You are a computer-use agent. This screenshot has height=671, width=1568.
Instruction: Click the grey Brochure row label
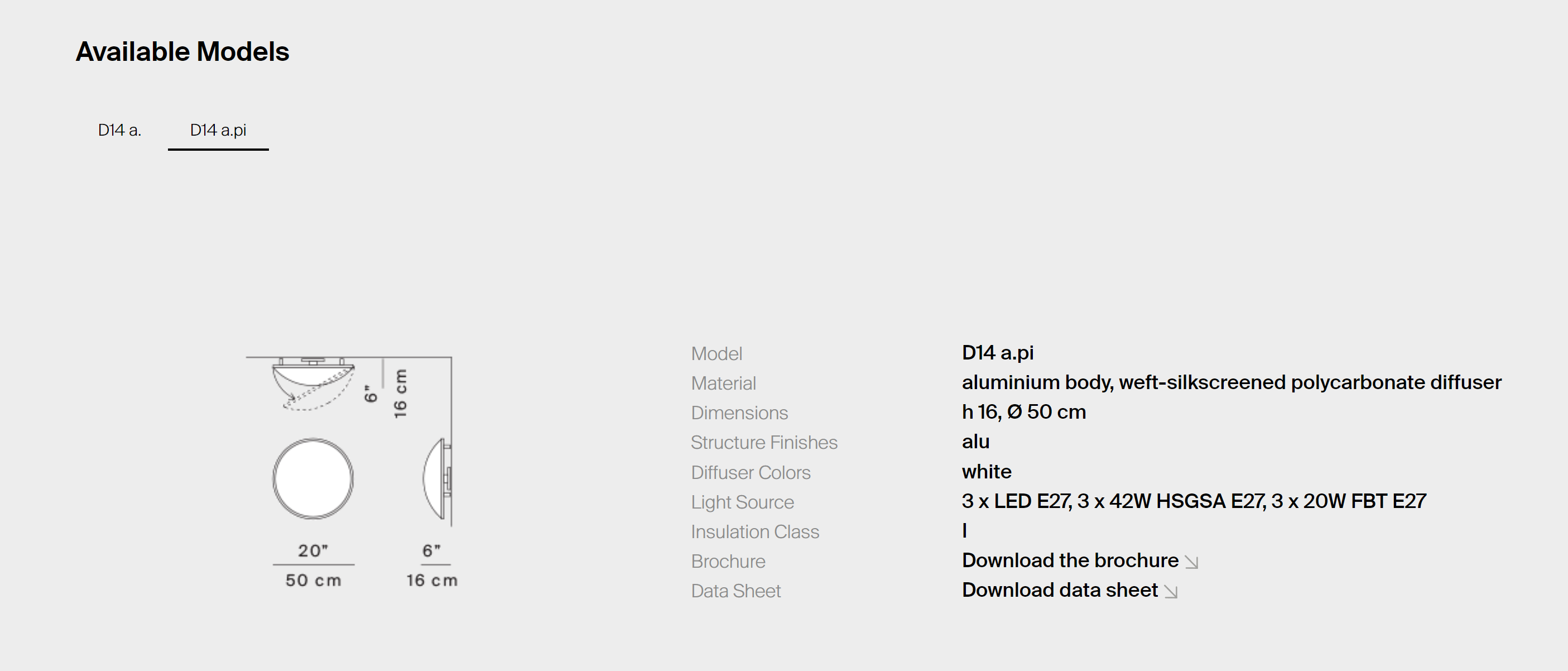(x=728, y=562)
